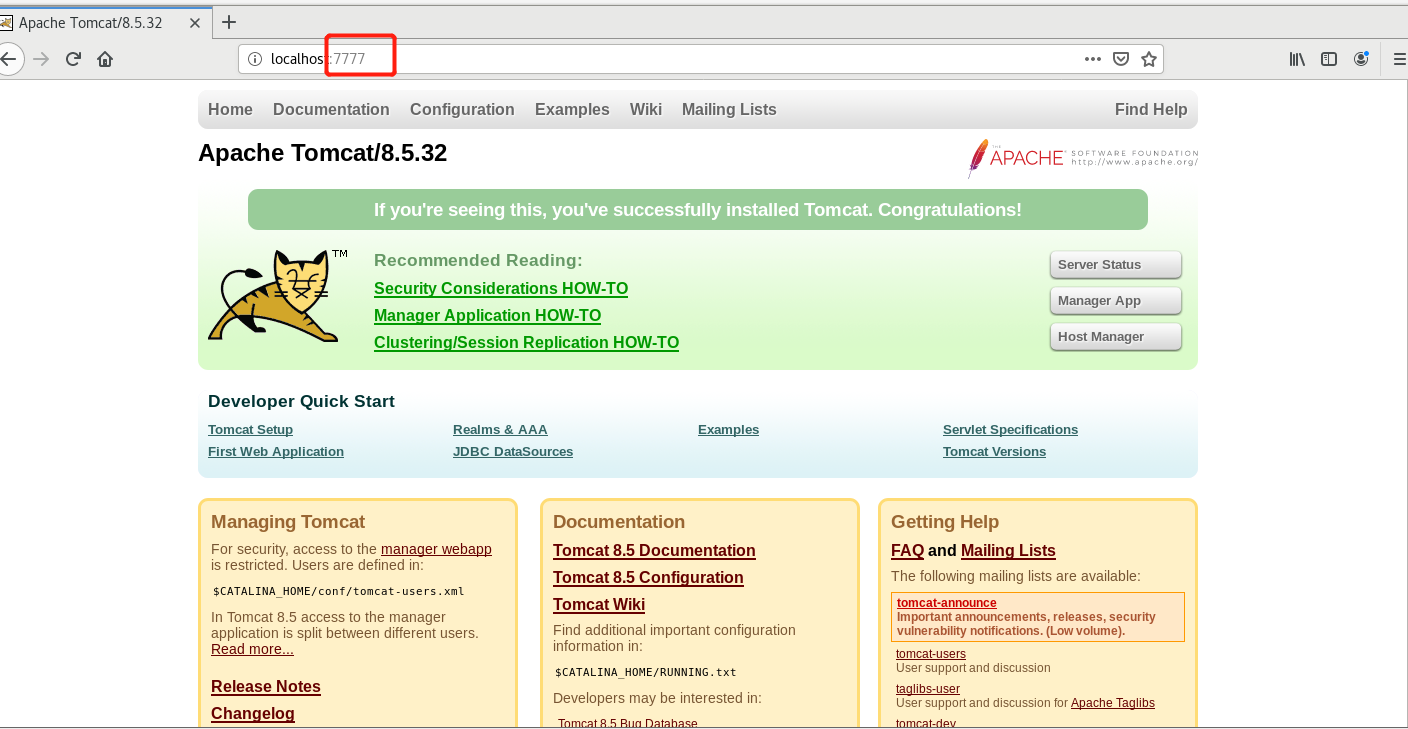Click the manager webapp link
1408x729 pixels.
point(436,549)
